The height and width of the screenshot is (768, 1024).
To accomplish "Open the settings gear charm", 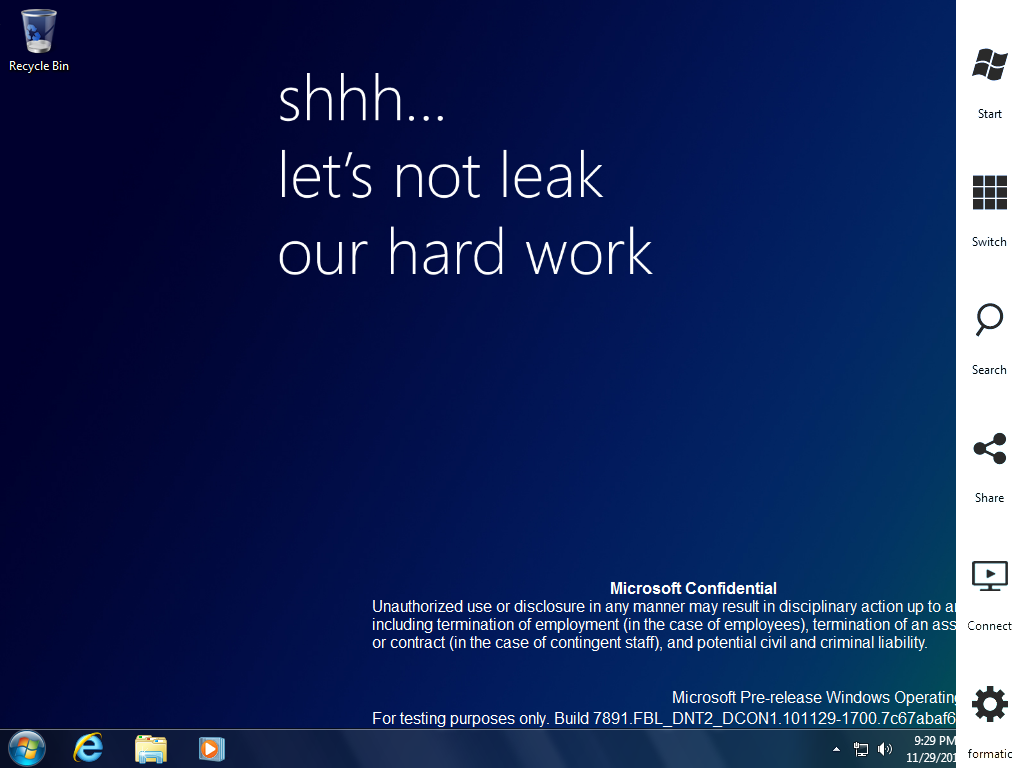I will (989, 704).
